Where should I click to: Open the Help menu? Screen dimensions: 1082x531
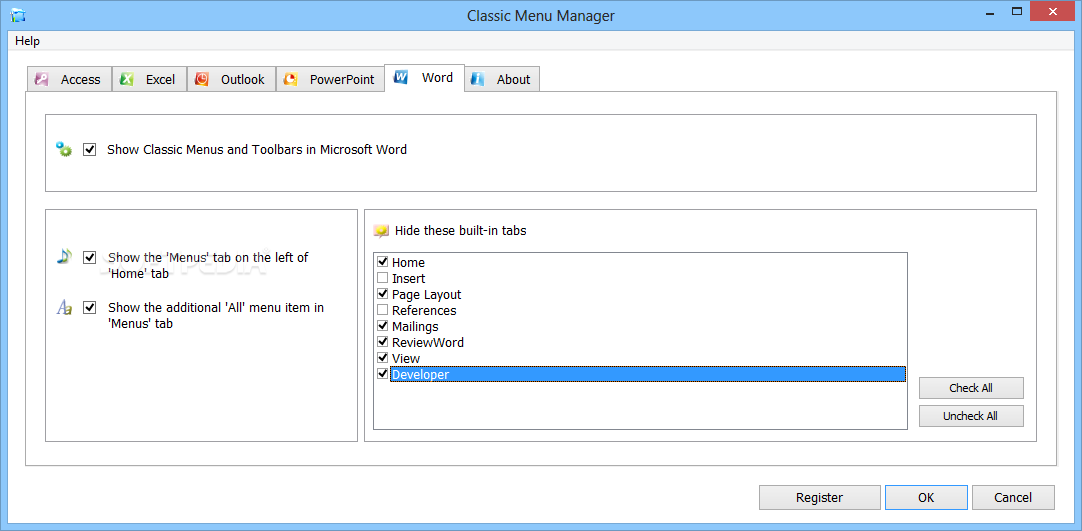pos(28,41)
